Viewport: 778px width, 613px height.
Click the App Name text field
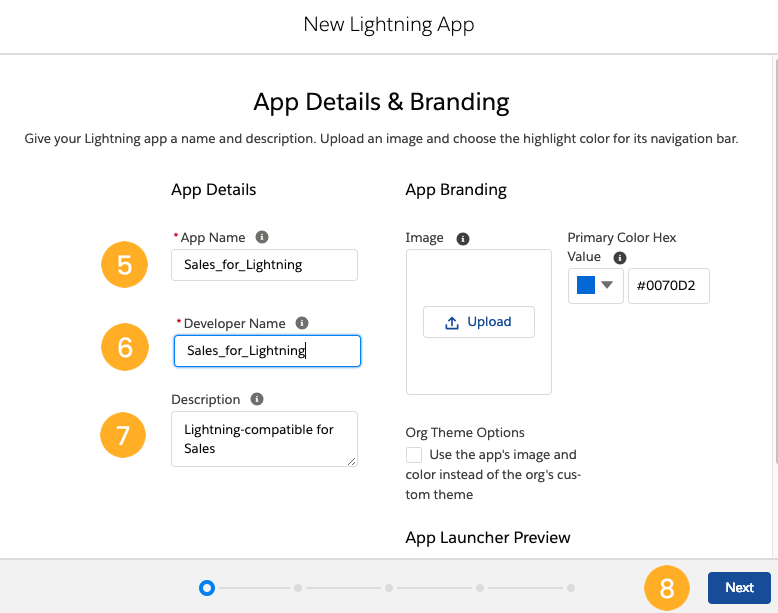pyautogui.click(x=264, y=265)
